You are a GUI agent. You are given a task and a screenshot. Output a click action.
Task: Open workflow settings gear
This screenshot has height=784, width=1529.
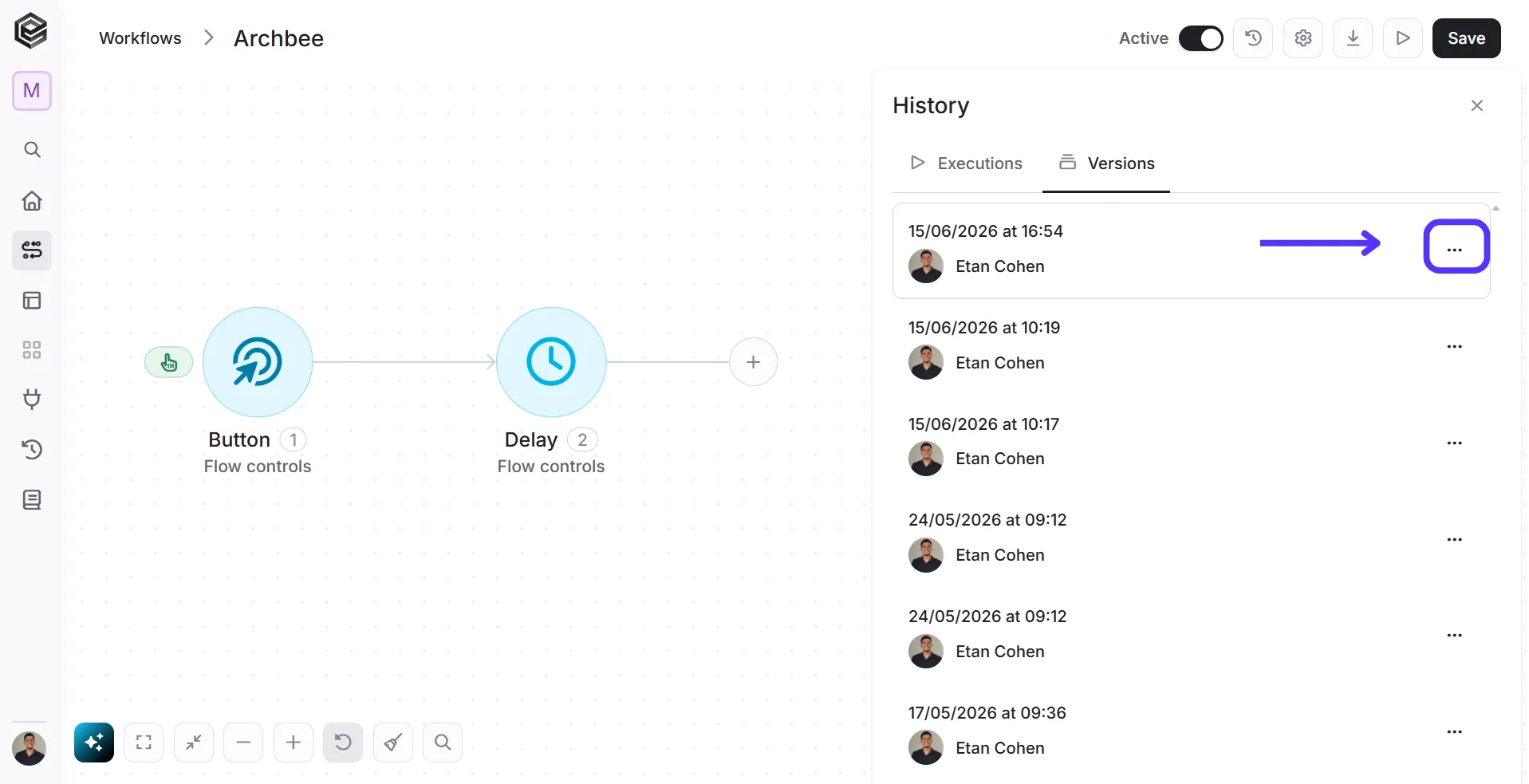coord(1303,38)
